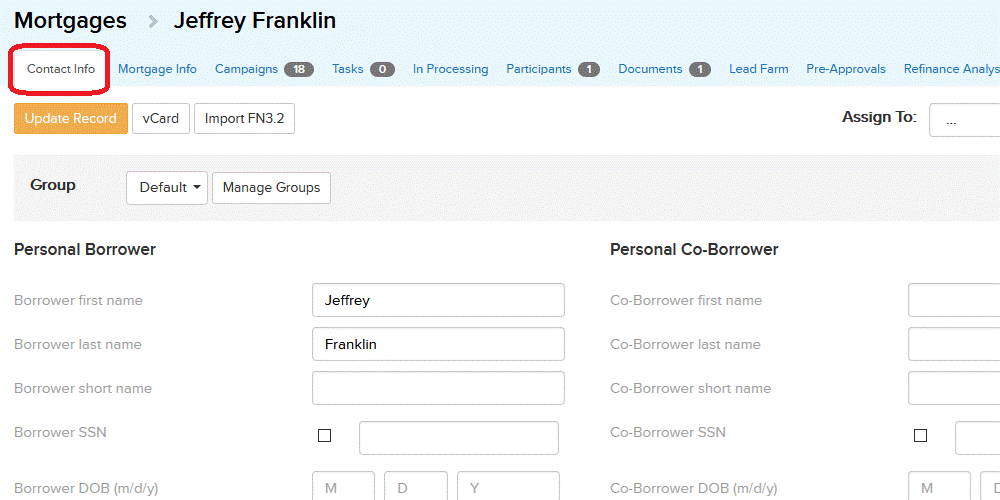This screenshot has width=1000, height=500.
Task: Click the Documents count badge 1
Action: [x=700, y=70]
